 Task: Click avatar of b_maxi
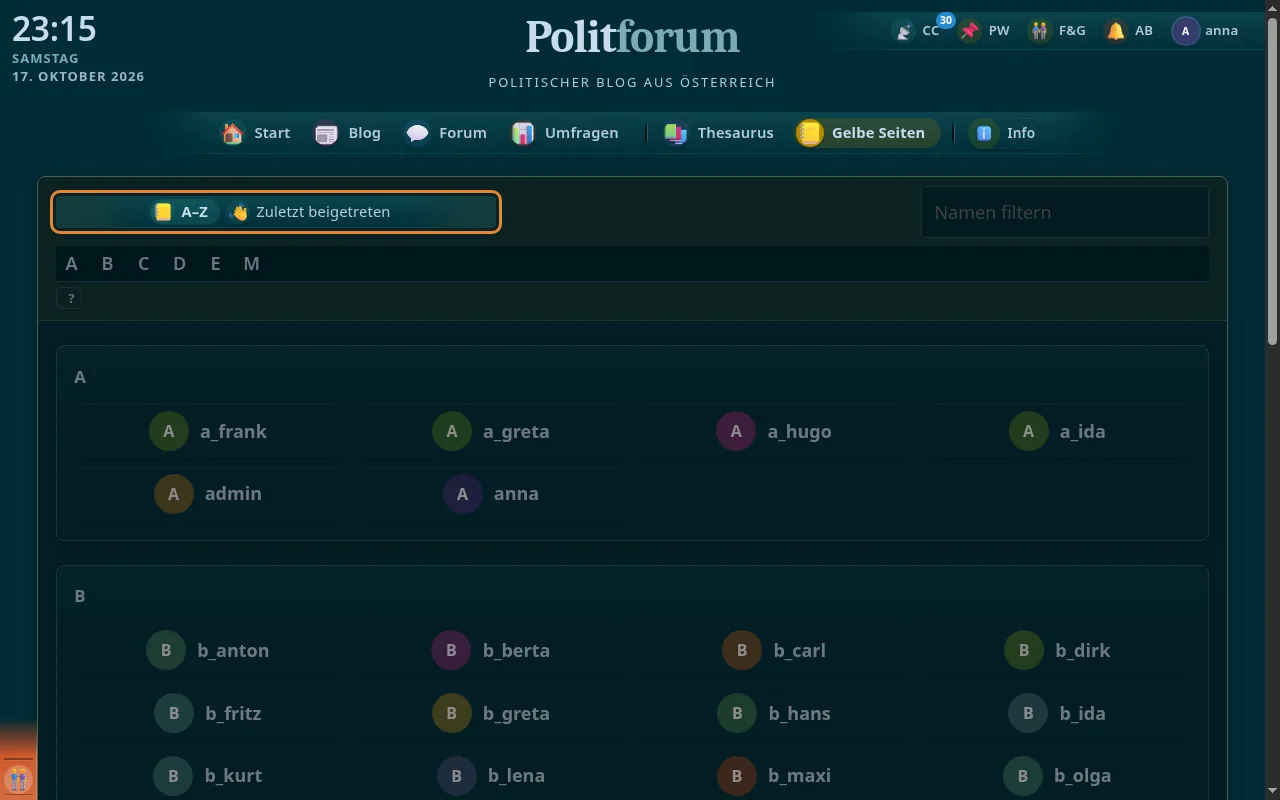pos(737,775)
